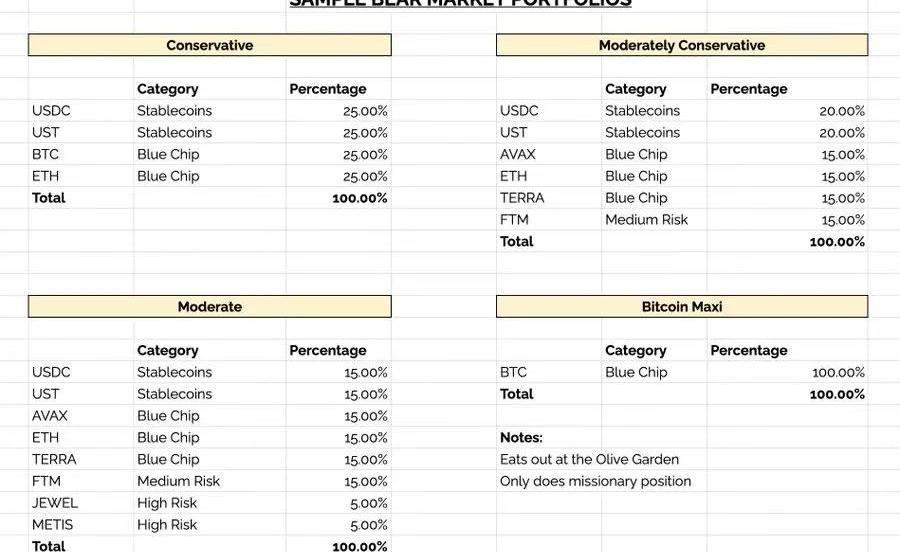
Task: Select BTC cell in the Conservative table
Action: tap(46, 155)
